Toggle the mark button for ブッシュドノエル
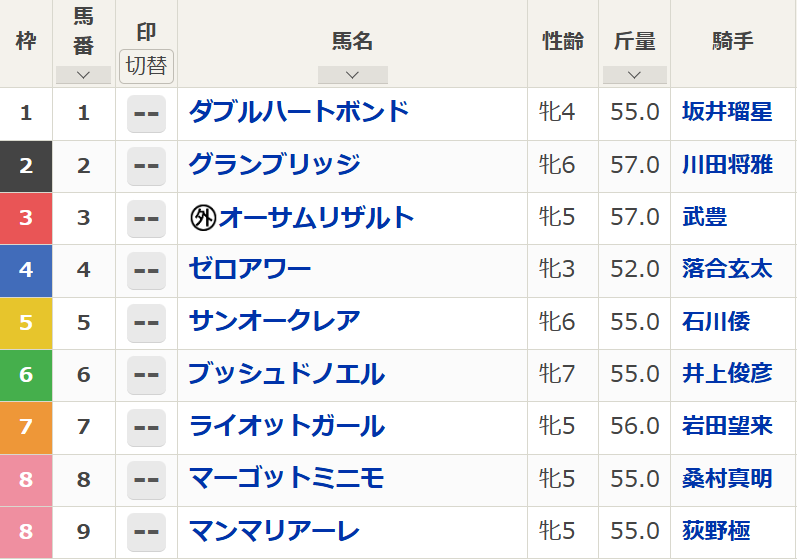 pos(146,376)
